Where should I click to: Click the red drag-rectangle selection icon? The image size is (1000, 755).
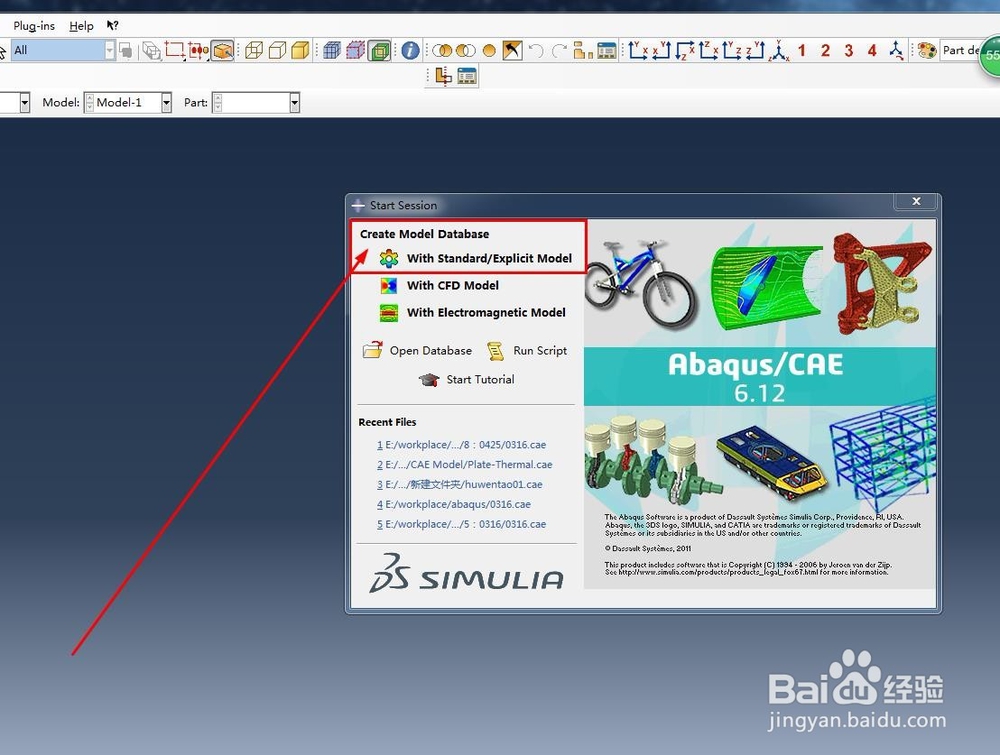174,50
